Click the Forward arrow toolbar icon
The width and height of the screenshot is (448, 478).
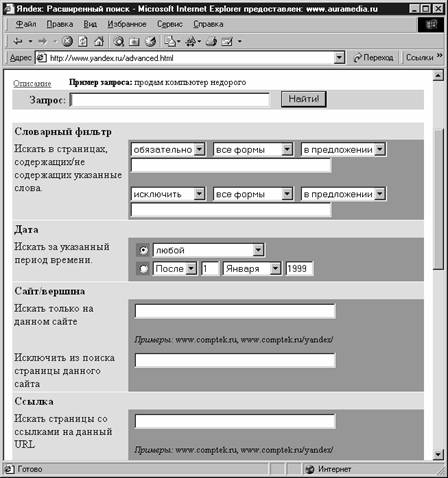[42, 42]
